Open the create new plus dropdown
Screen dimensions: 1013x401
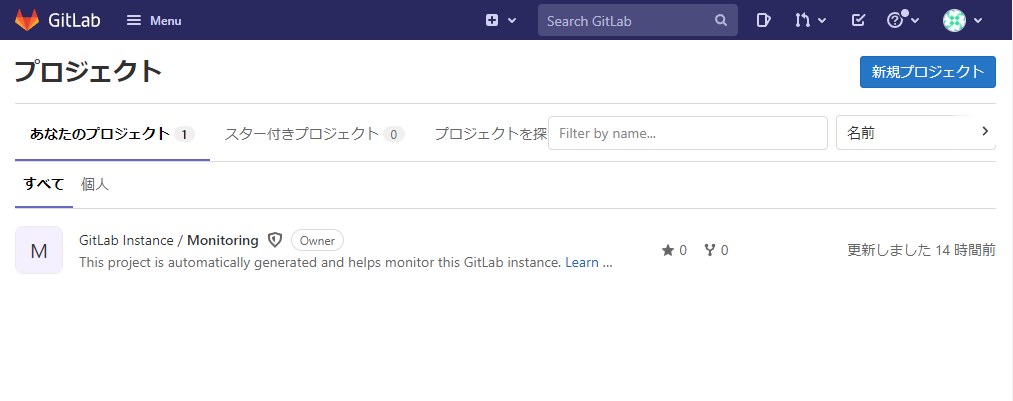point(501,21)
